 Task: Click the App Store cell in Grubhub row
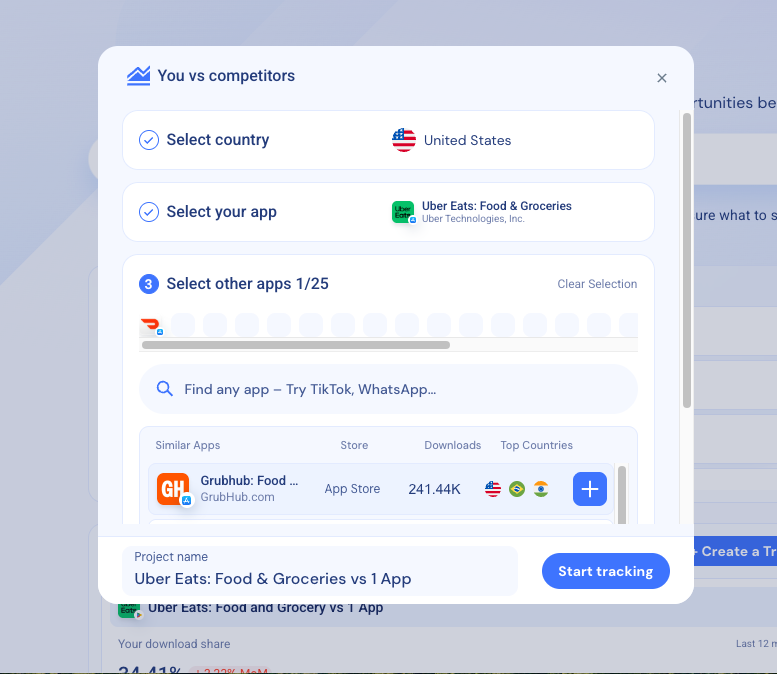pyautogui.click(x=352, y=489)
